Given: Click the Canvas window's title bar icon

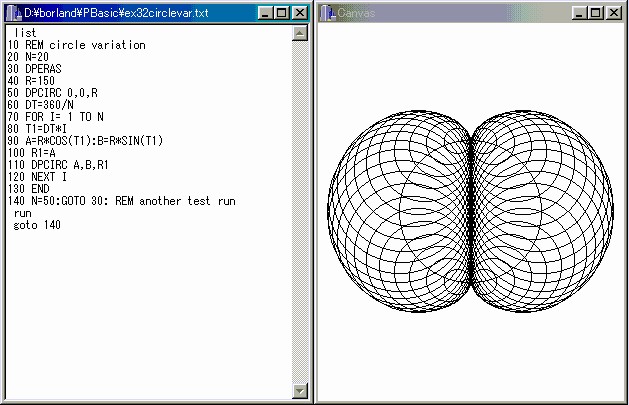Looking at the screenshot, I should click(328, 13).
